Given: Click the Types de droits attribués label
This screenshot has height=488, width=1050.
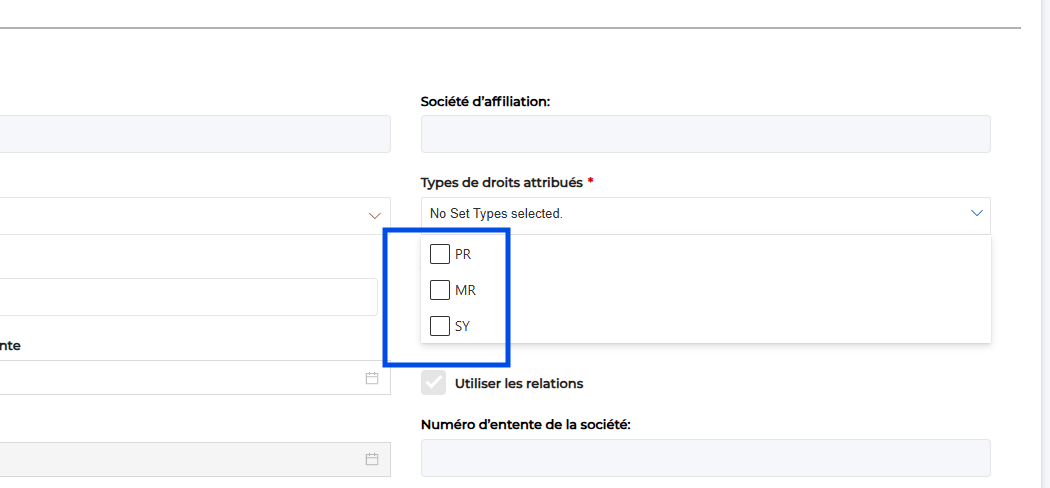Looking at the screenshot, I should click(502, 182).
